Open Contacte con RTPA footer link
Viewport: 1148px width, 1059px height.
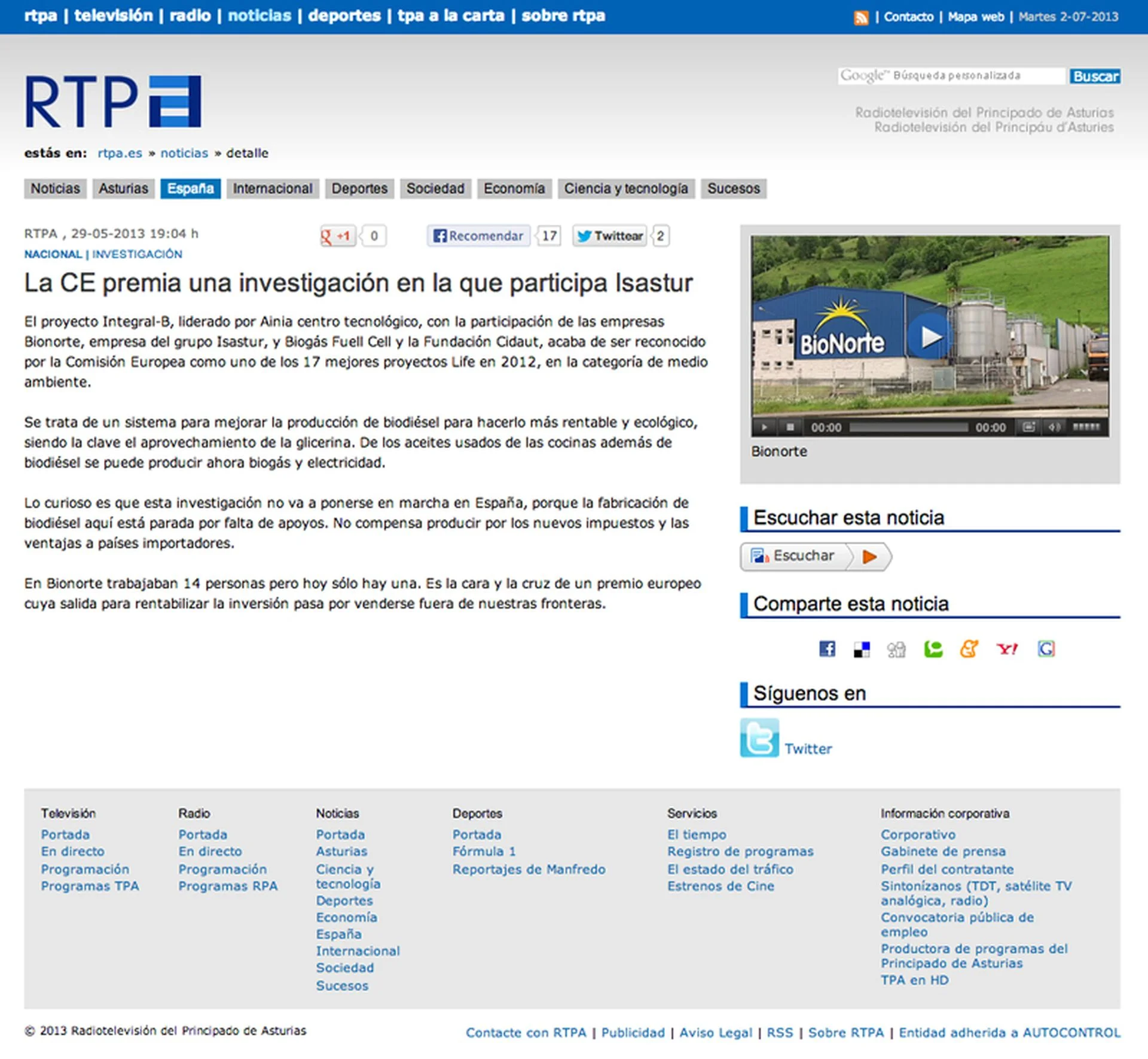tap(526, 1033)
